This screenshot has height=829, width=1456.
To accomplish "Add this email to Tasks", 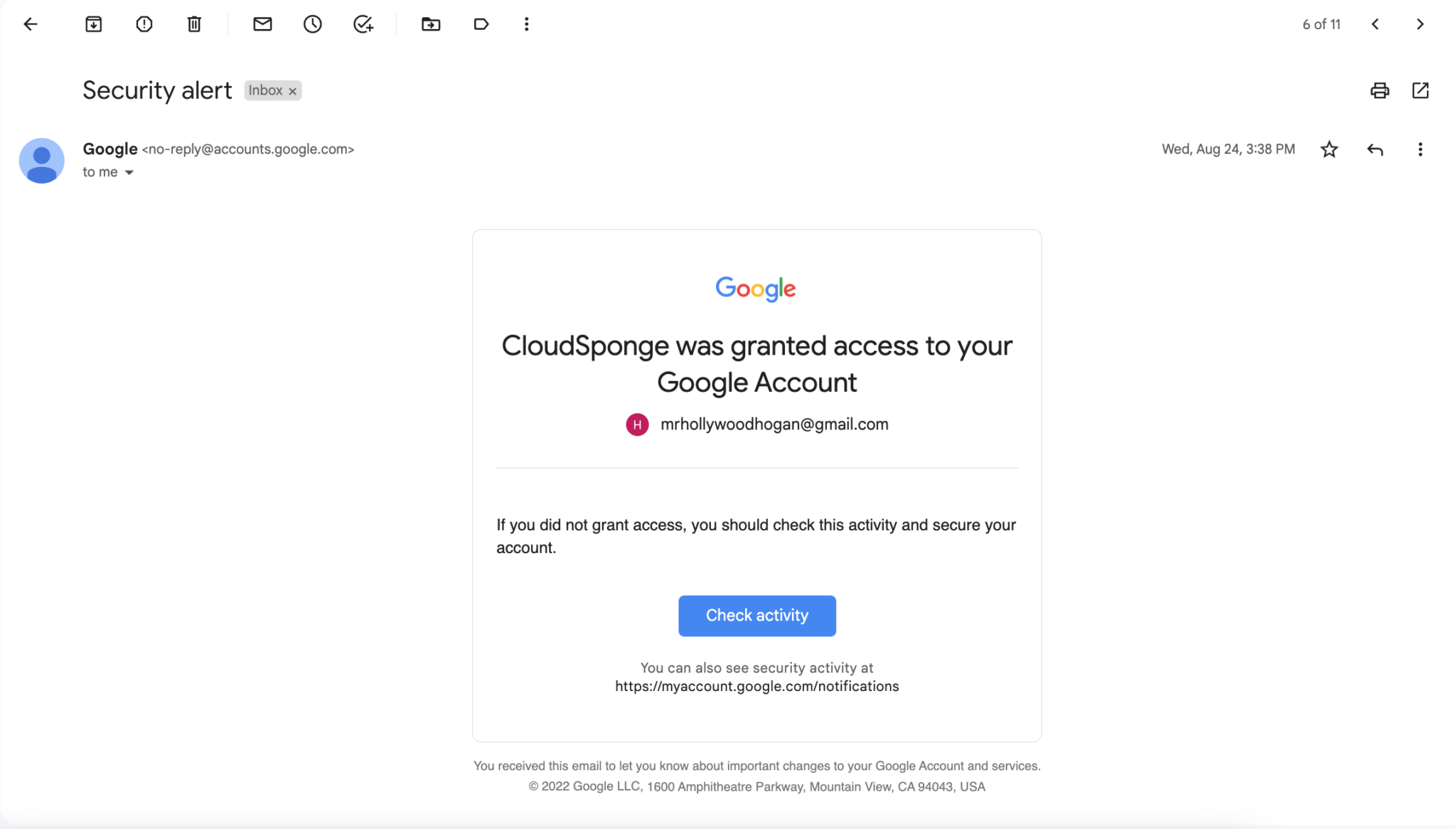I will (363, 23).
